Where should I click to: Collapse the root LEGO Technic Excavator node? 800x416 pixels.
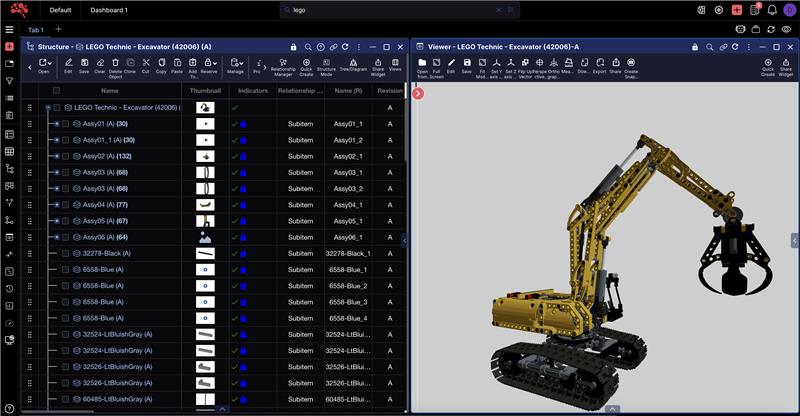[x=48, y=108]
